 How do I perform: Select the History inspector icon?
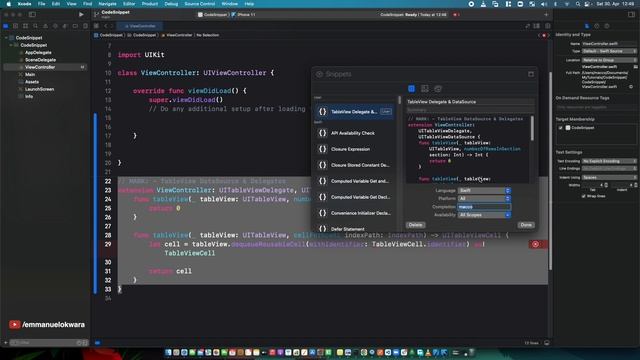597,26
